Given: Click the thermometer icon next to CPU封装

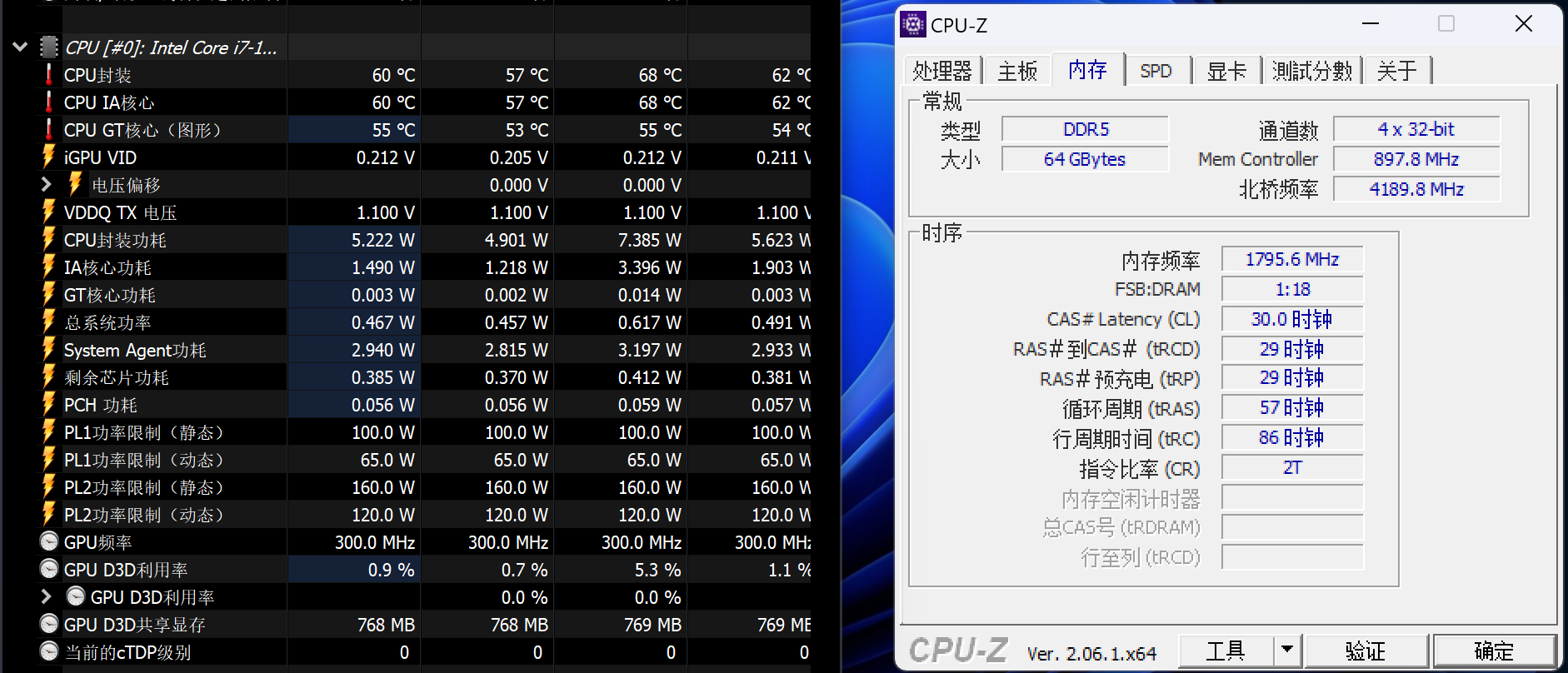Looking at the screenshot, I should point(49,75).
